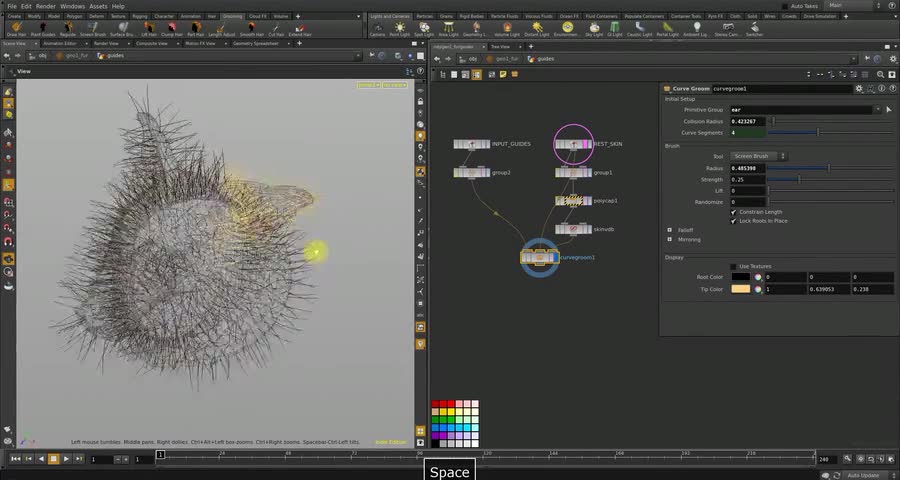The height and width of the screenshot is (480, 900).
Task: Enable the Use Textures checkbox
Action: pos(734,266)
